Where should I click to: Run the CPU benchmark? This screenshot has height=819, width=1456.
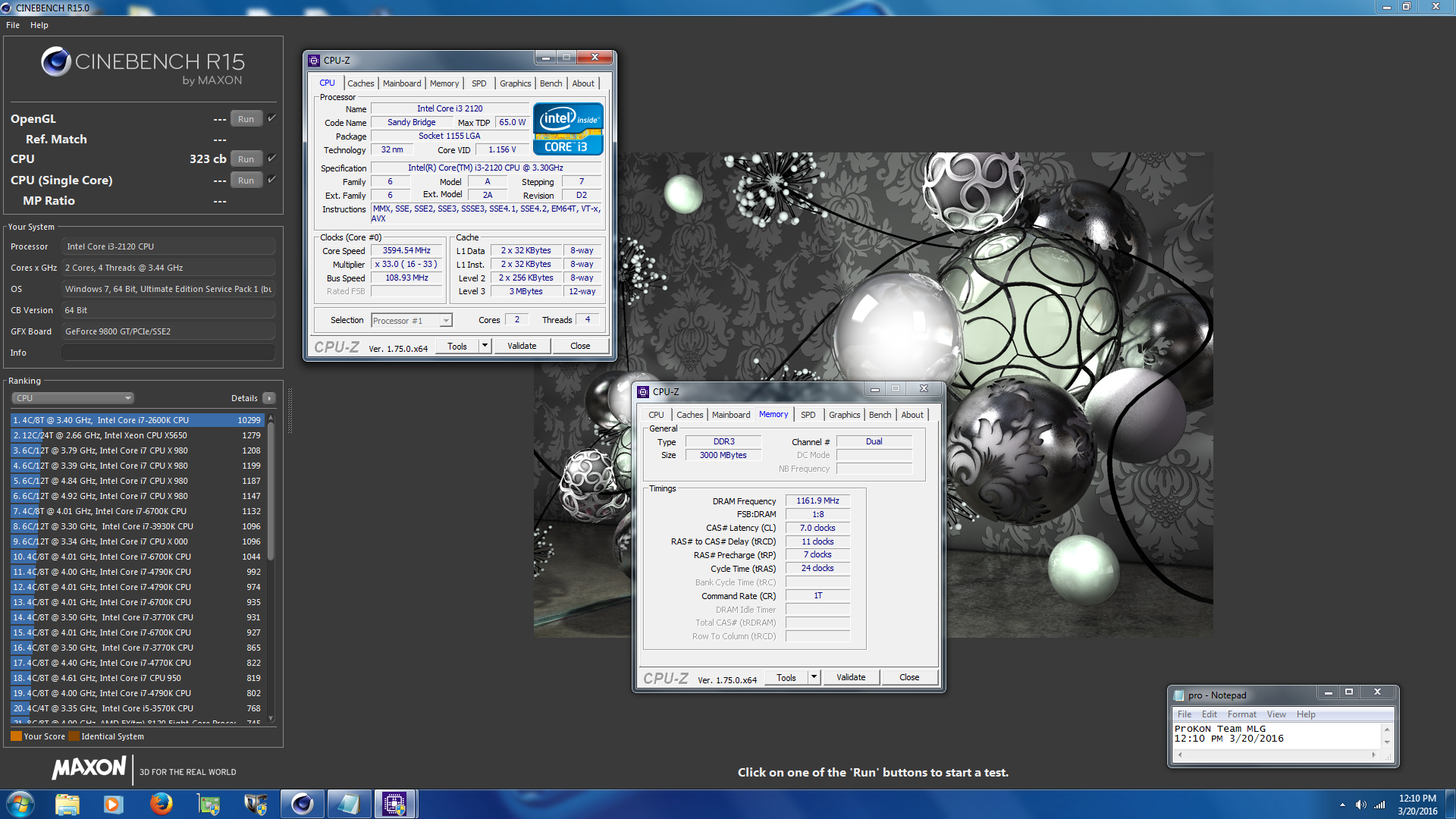tap(246, 158)
